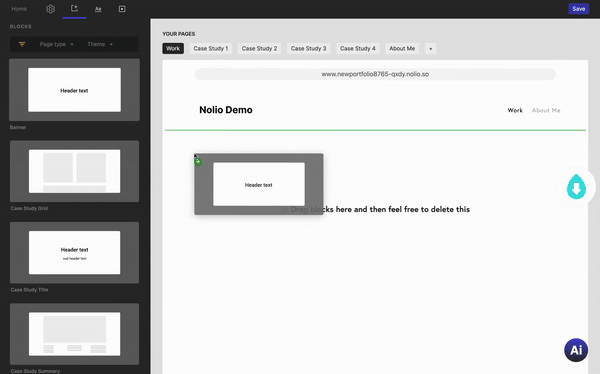
Task: Save the portfolio
Action: (x=579, y=9)
